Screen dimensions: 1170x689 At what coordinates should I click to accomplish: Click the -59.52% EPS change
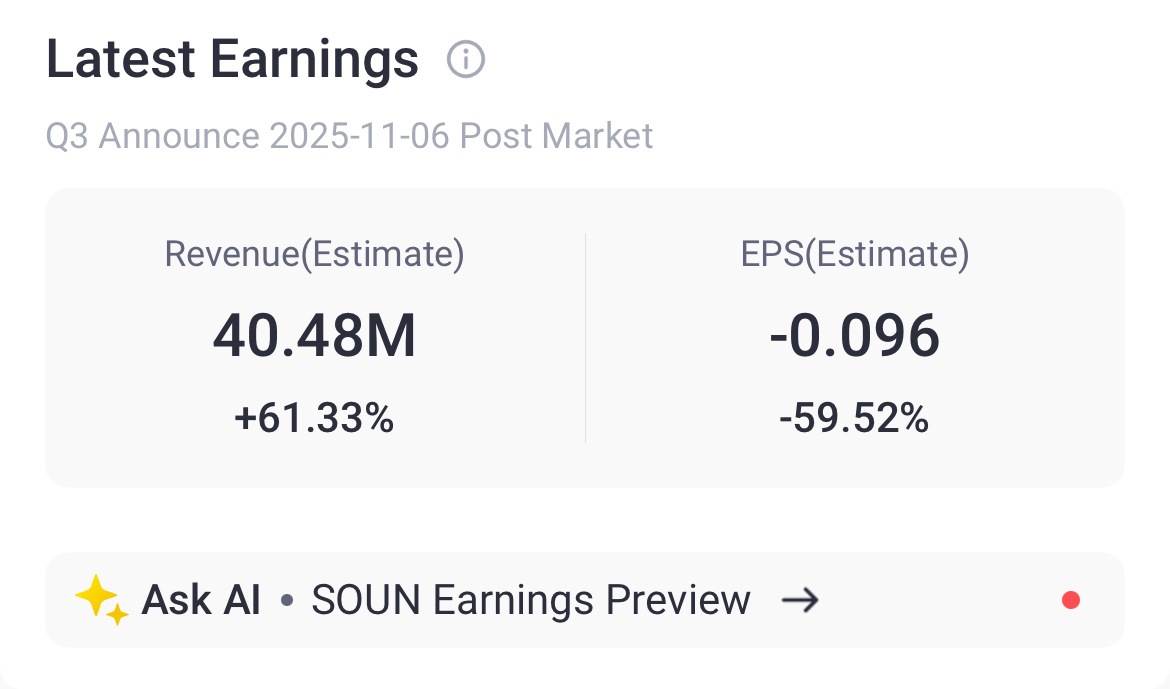tap(854, 418)
